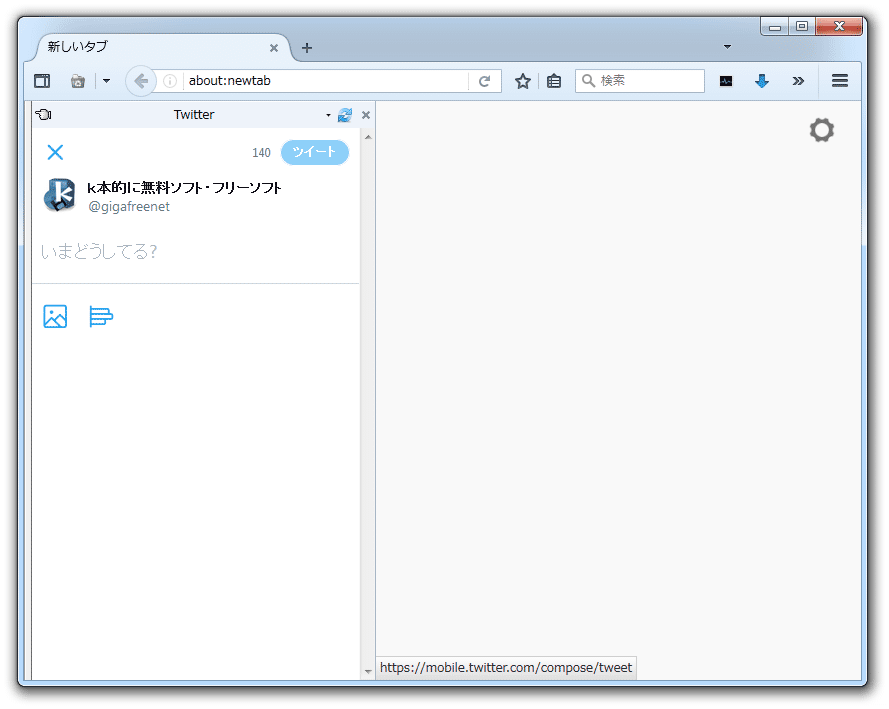Click the account name k本的に無料ソフト・フリーソフト
Image resolution: width=889 pixels, height=709 pixels.
pyautogui.click(x=184, y=188)
